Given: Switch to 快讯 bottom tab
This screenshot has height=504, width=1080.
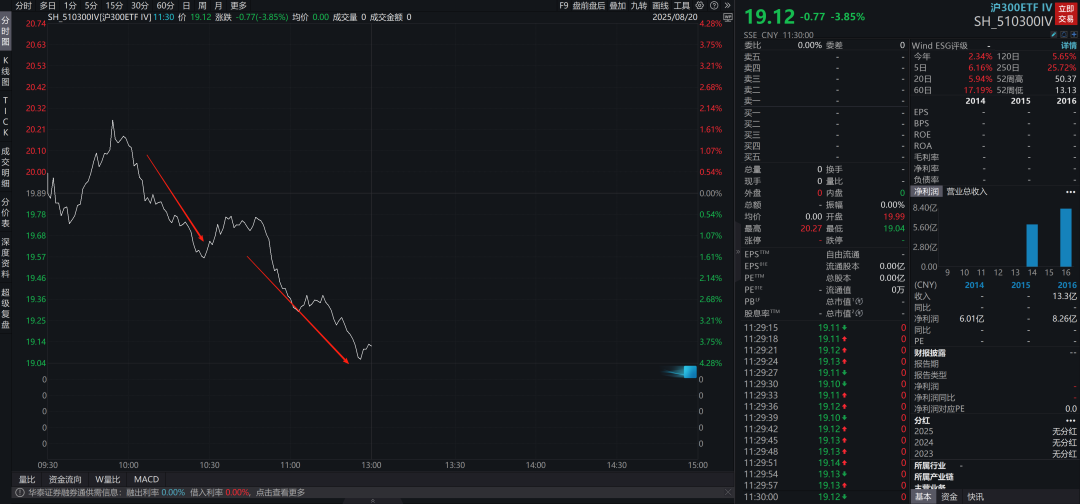Looking at the screenshot, I should 975,496.
